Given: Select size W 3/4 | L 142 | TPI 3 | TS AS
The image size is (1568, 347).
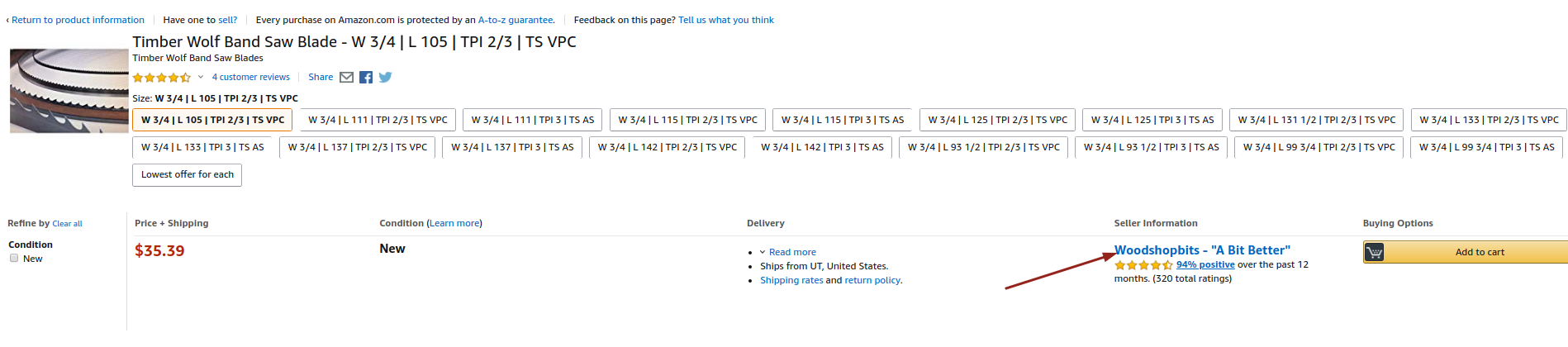Looking at the screenshot, I should point(822,147).
